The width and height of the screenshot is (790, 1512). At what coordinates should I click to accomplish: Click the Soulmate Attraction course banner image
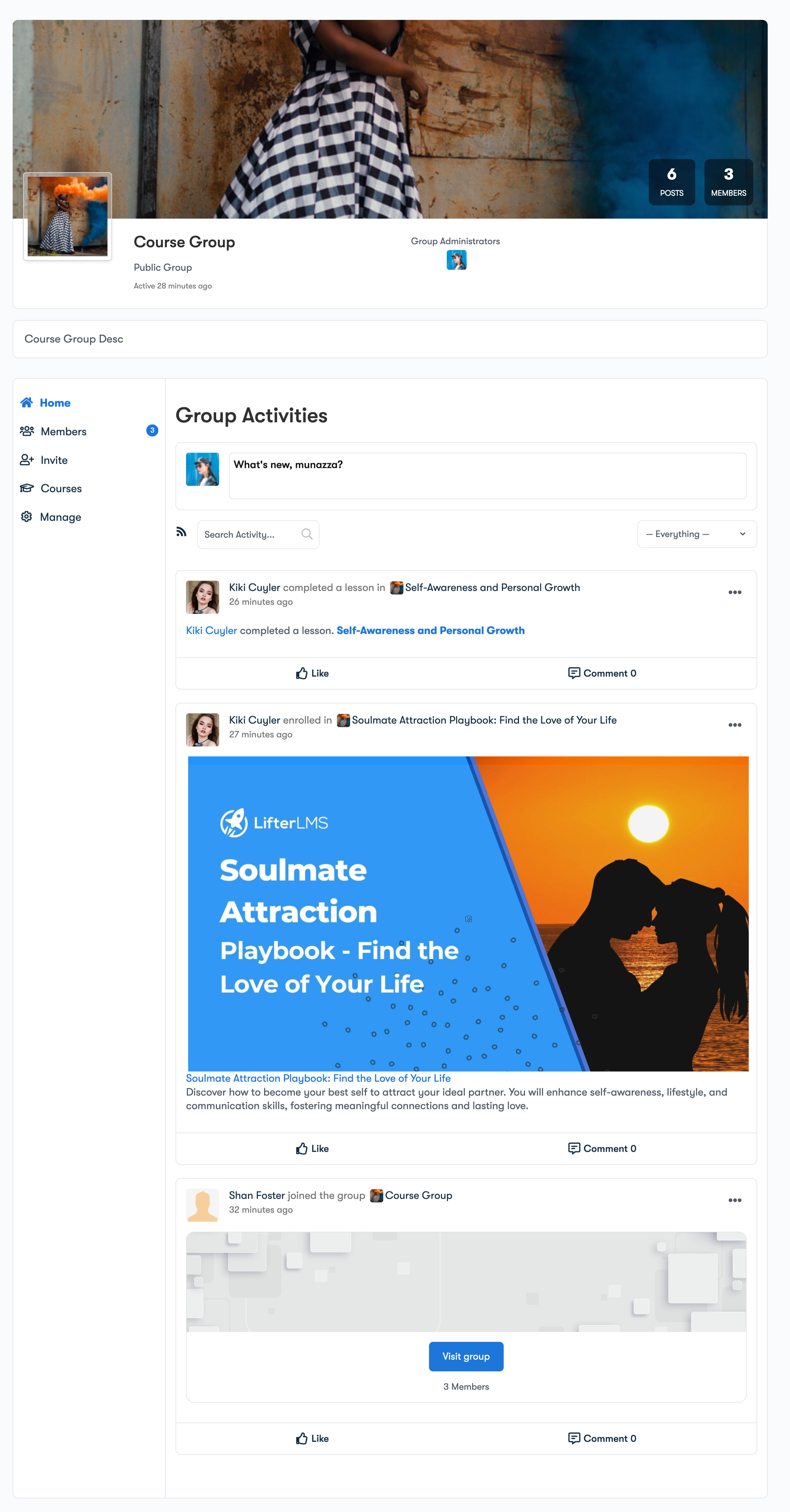tap(468, 914)
